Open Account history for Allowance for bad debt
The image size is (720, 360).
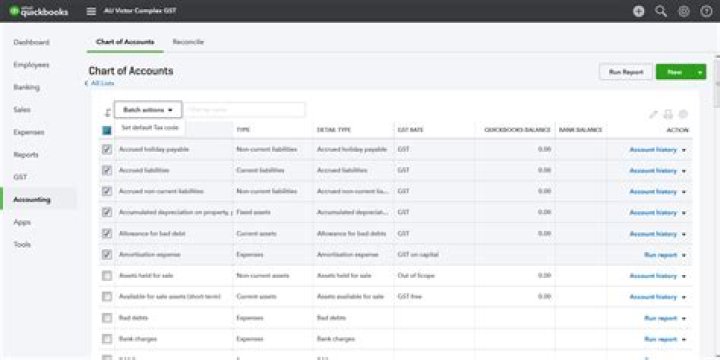click(x=653, y=234)
